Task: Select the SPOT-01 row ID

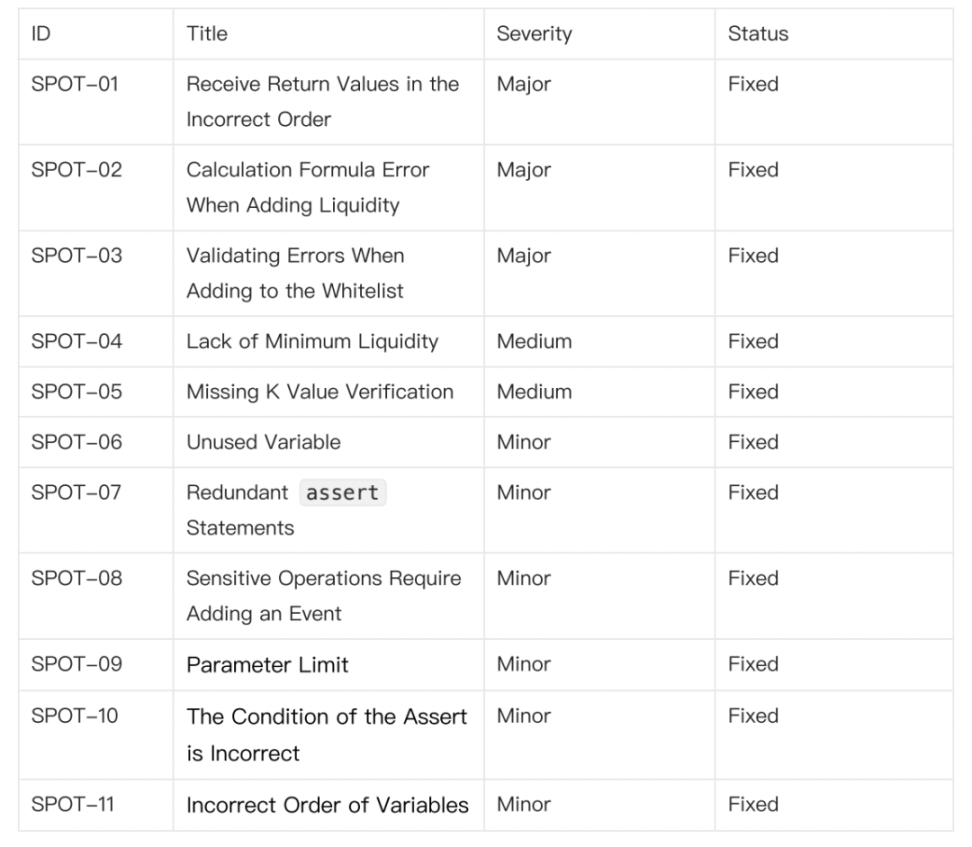Action: 76,85
